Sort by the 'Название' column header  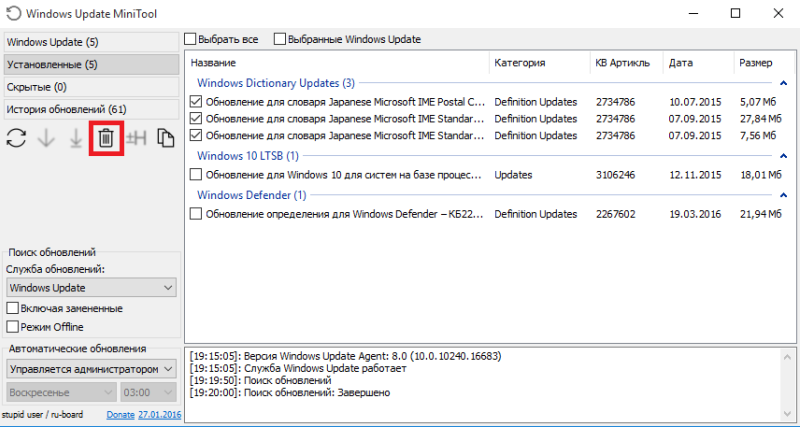337,63
